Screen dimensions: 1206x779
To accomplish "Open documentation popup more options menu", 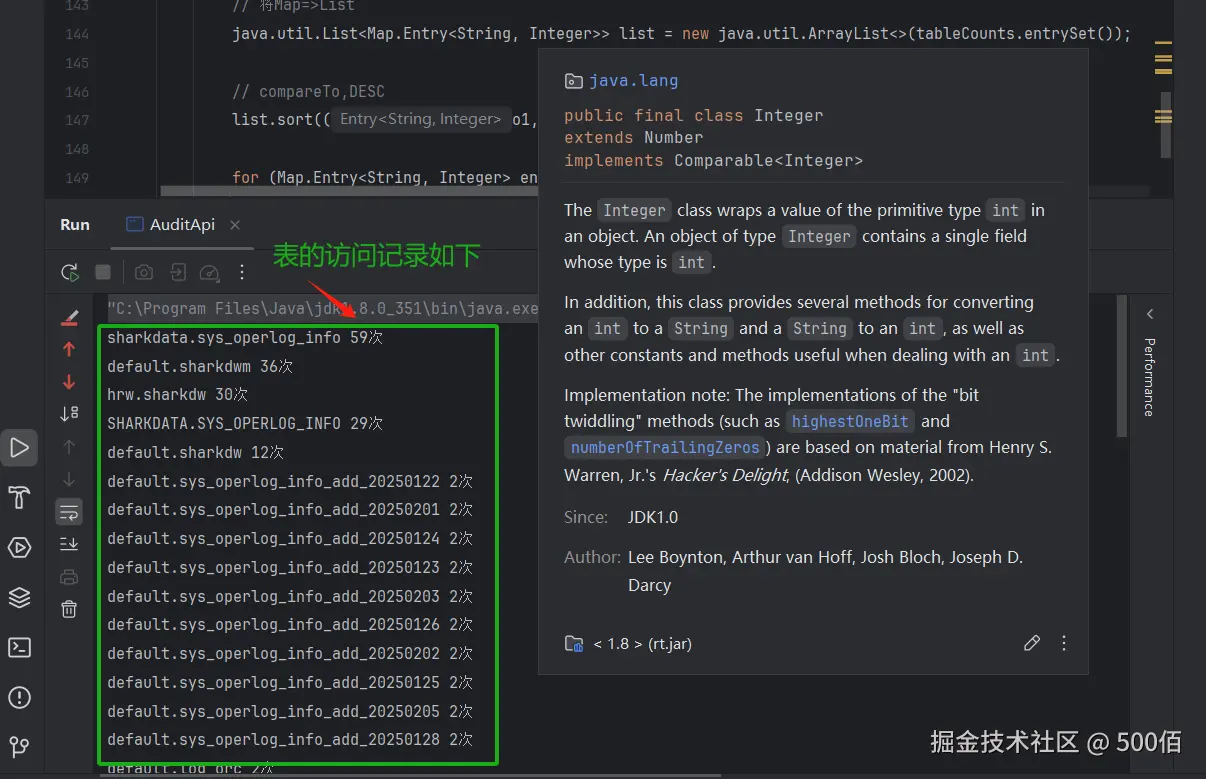I will point(1064,643).
